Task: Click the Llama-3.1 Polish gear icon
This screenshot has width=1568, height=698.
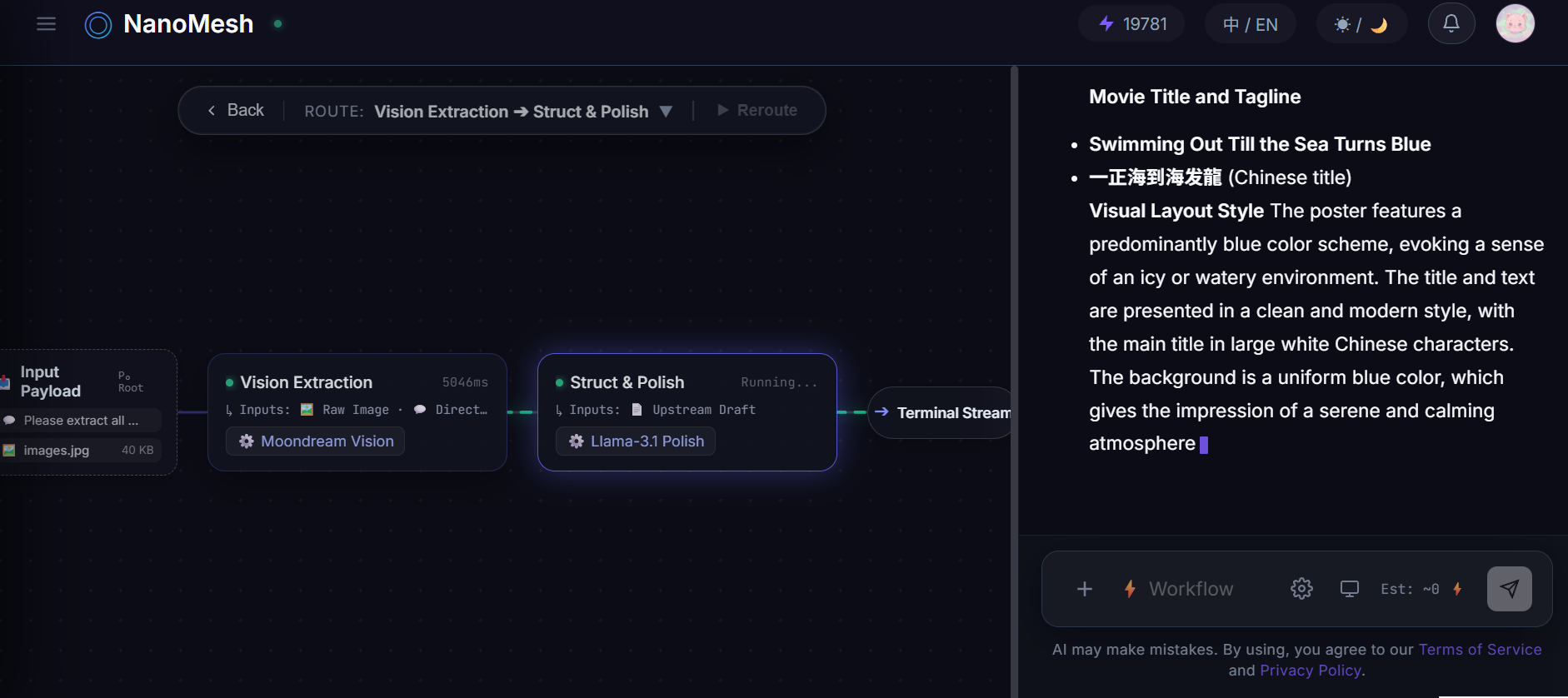Action: [577, 441]
